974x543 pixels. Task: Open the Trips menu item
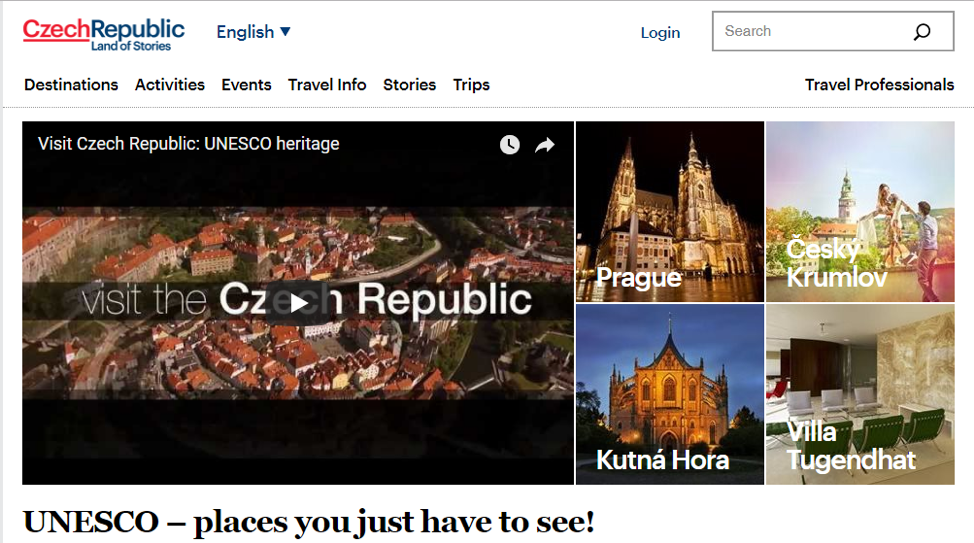[x=471, y=84]
